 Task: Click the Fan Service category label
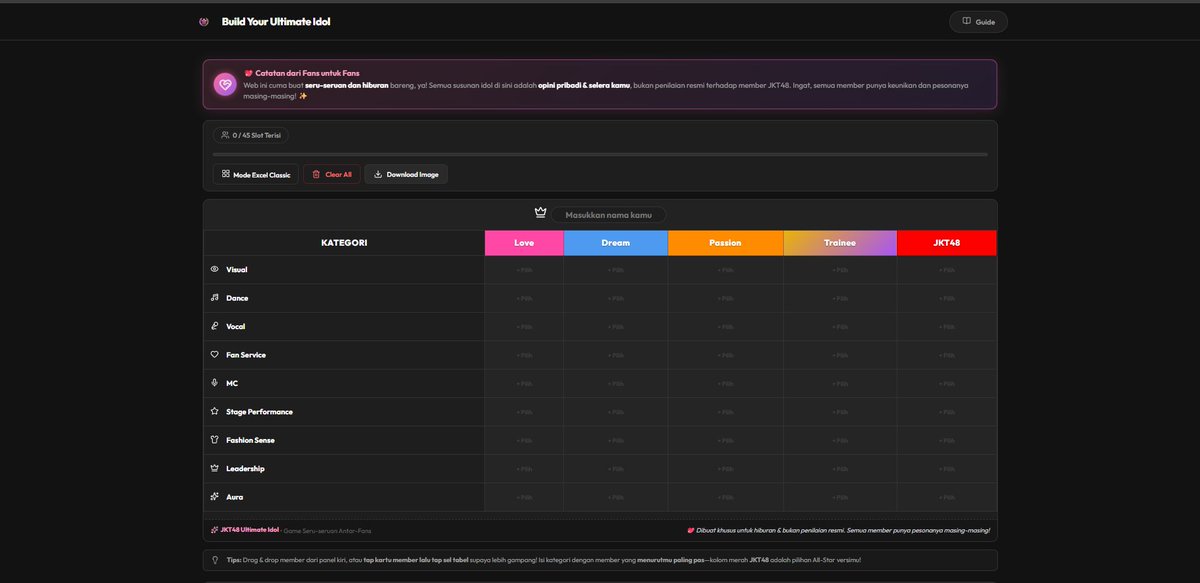coord(246,355)
